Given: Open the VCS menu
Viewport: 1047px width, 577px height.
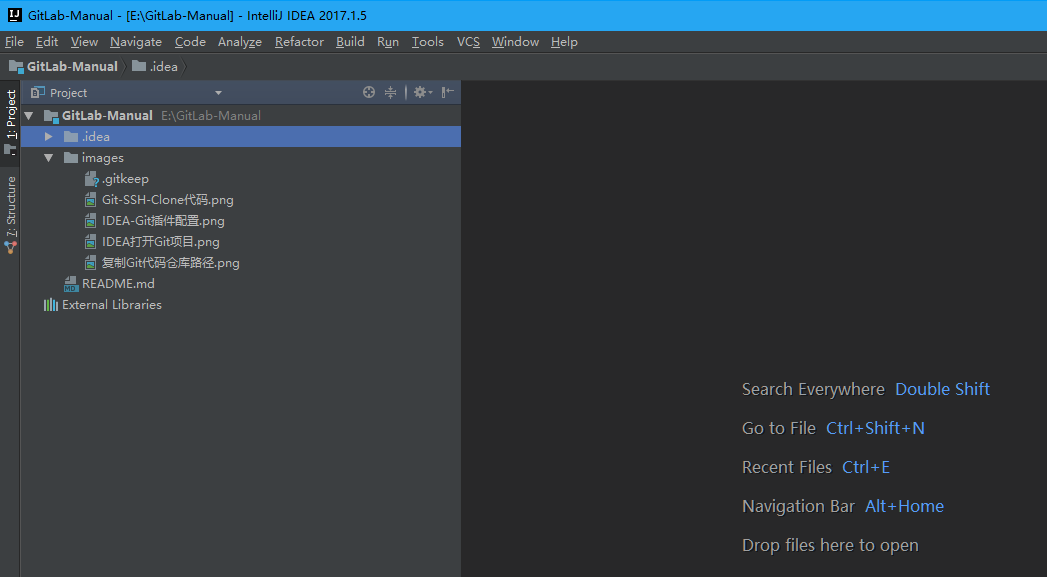Looking at the screenshot, I should click(468, 42).
